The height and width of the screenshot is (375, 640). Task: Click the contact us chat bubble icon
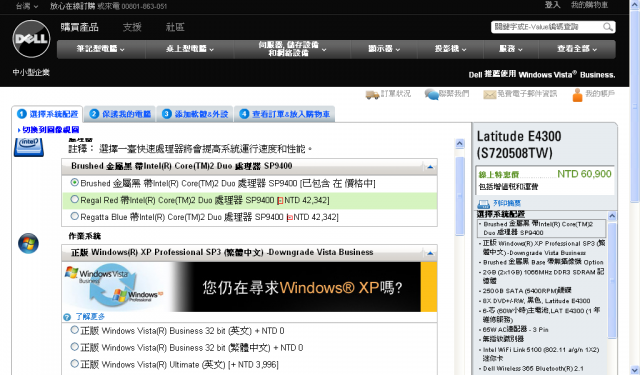click(x=431, y=94)
